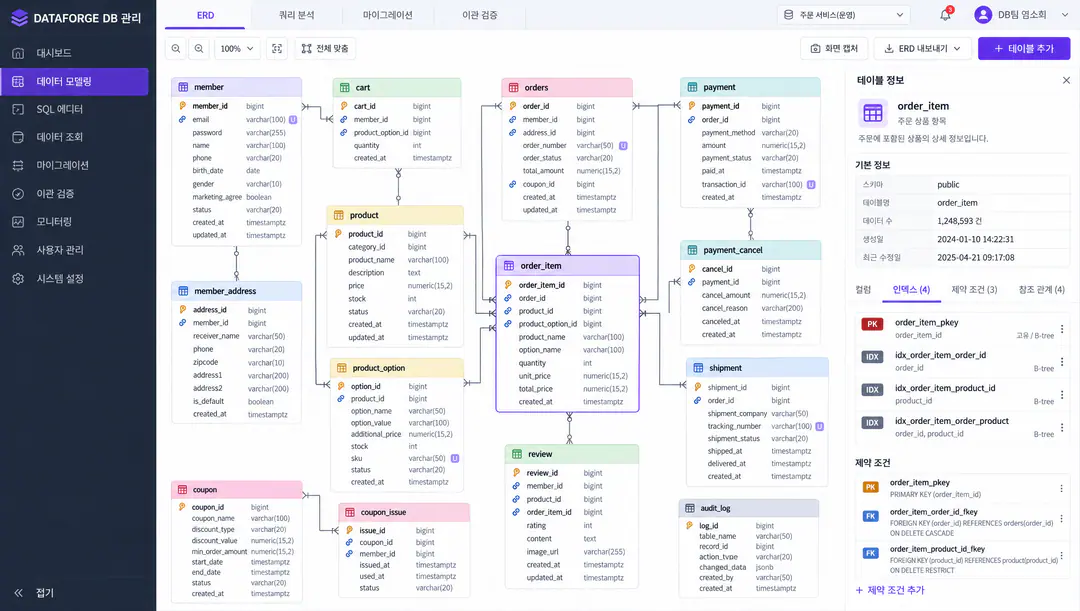Click the 화면 캡처 button
The image size is (1080, 611).
[834, 48]
